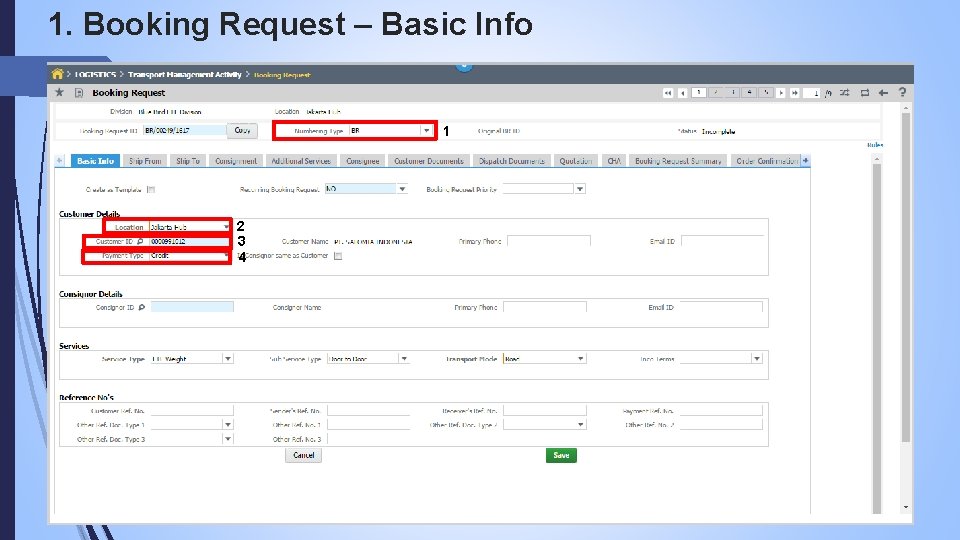Select the Basic Info tab
Screen dimensions: 960x540
coord(95,161)
